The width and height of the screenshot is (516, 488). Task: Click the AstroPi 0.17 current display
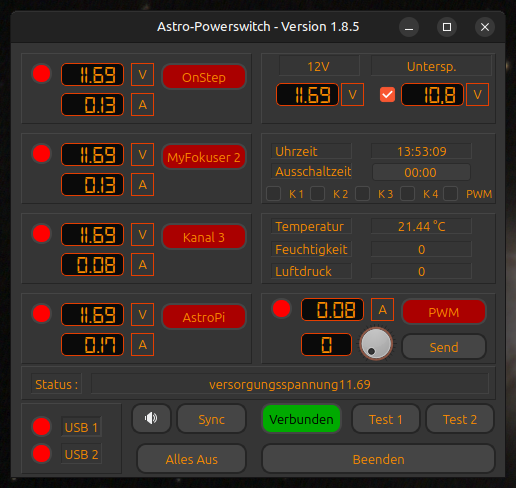92,344
